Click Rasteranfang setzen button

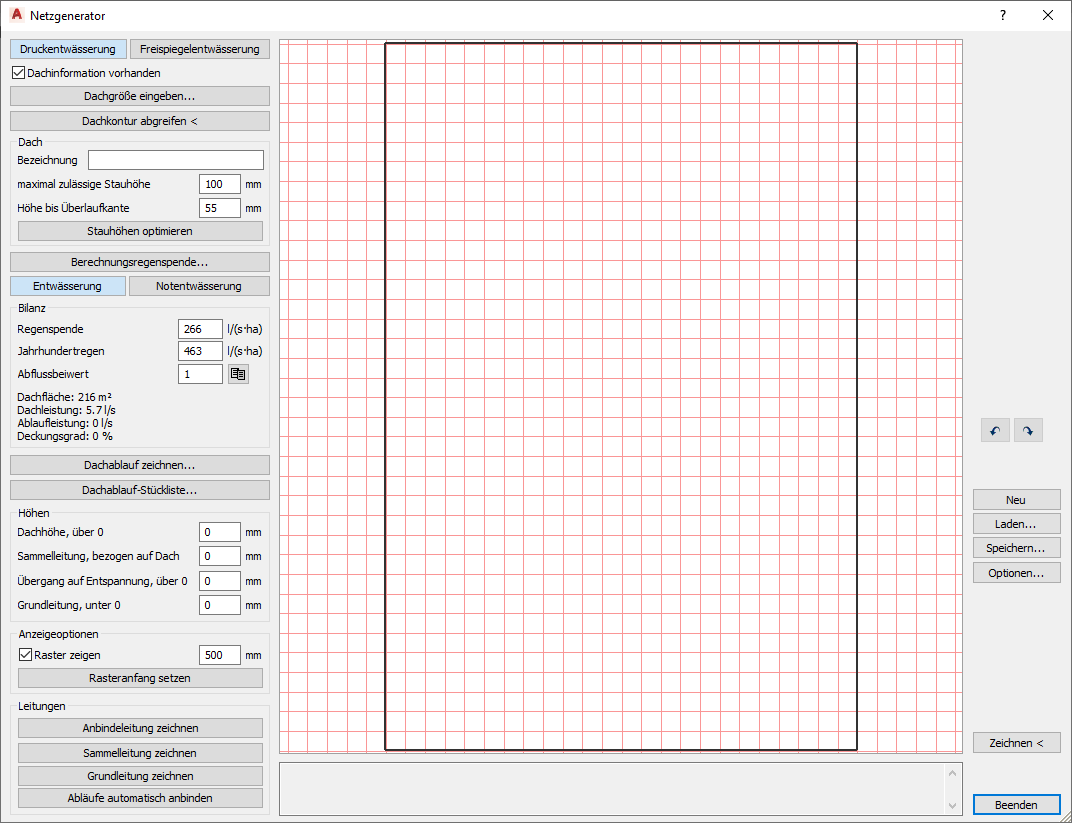coord(140,678)
